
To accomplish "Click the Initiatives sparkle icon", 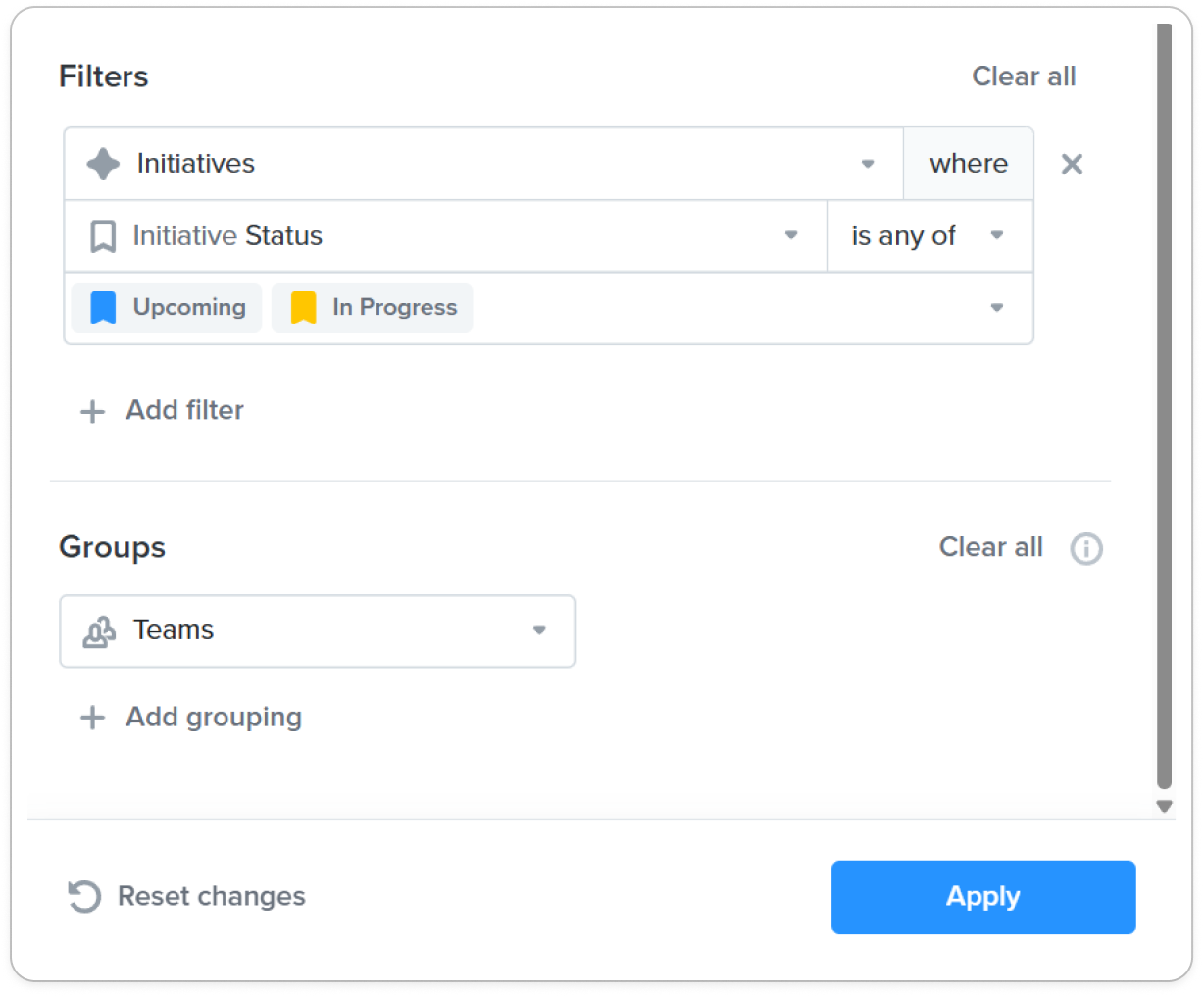I will click(x=103, y=164).
